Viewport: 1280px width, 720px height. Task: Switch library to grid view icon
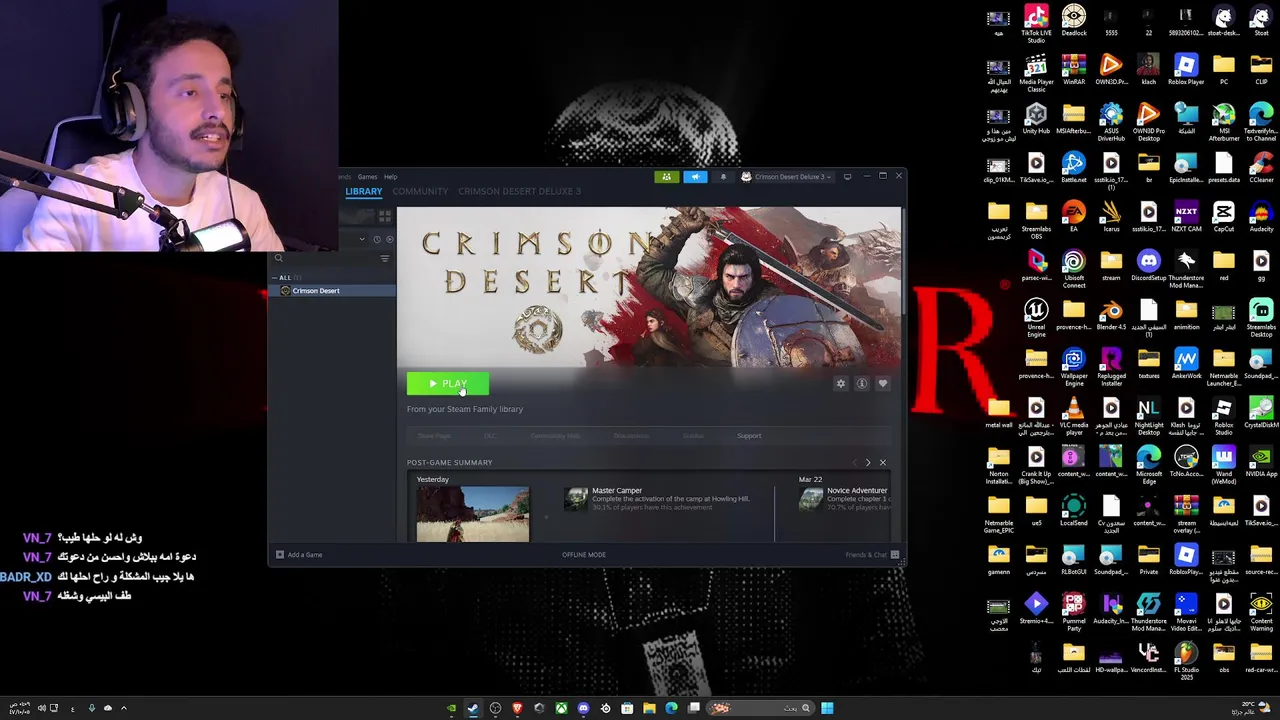tap(385, 216)
